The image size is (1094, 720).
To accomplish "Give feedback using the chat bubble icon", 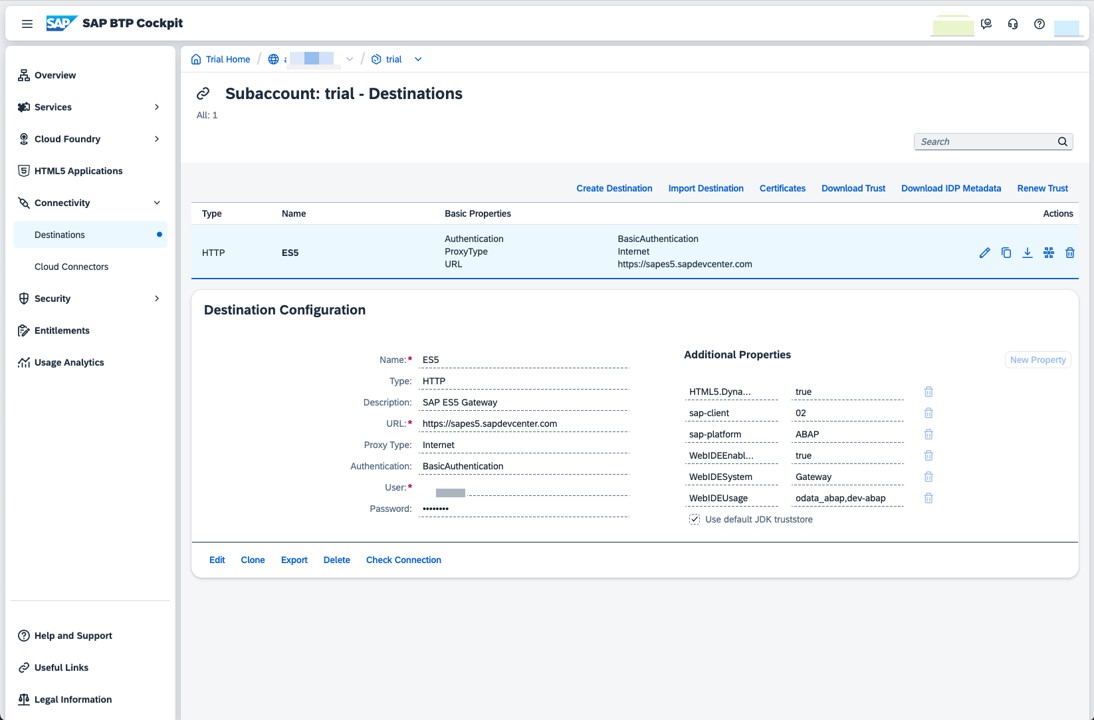I will coord(986,23).
